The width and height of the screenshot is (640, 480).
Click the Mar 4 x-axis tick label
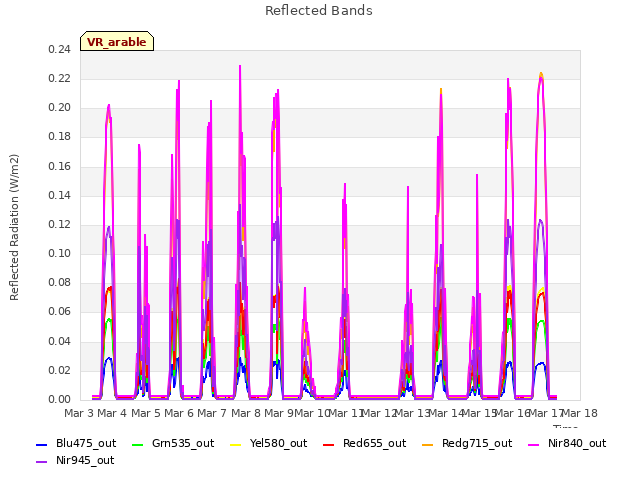[112, 413]
